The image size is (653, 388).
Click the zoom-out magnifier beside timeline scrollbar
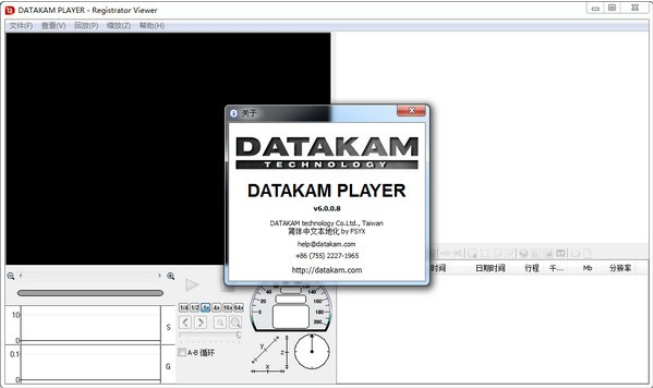(x=11, y=276)
